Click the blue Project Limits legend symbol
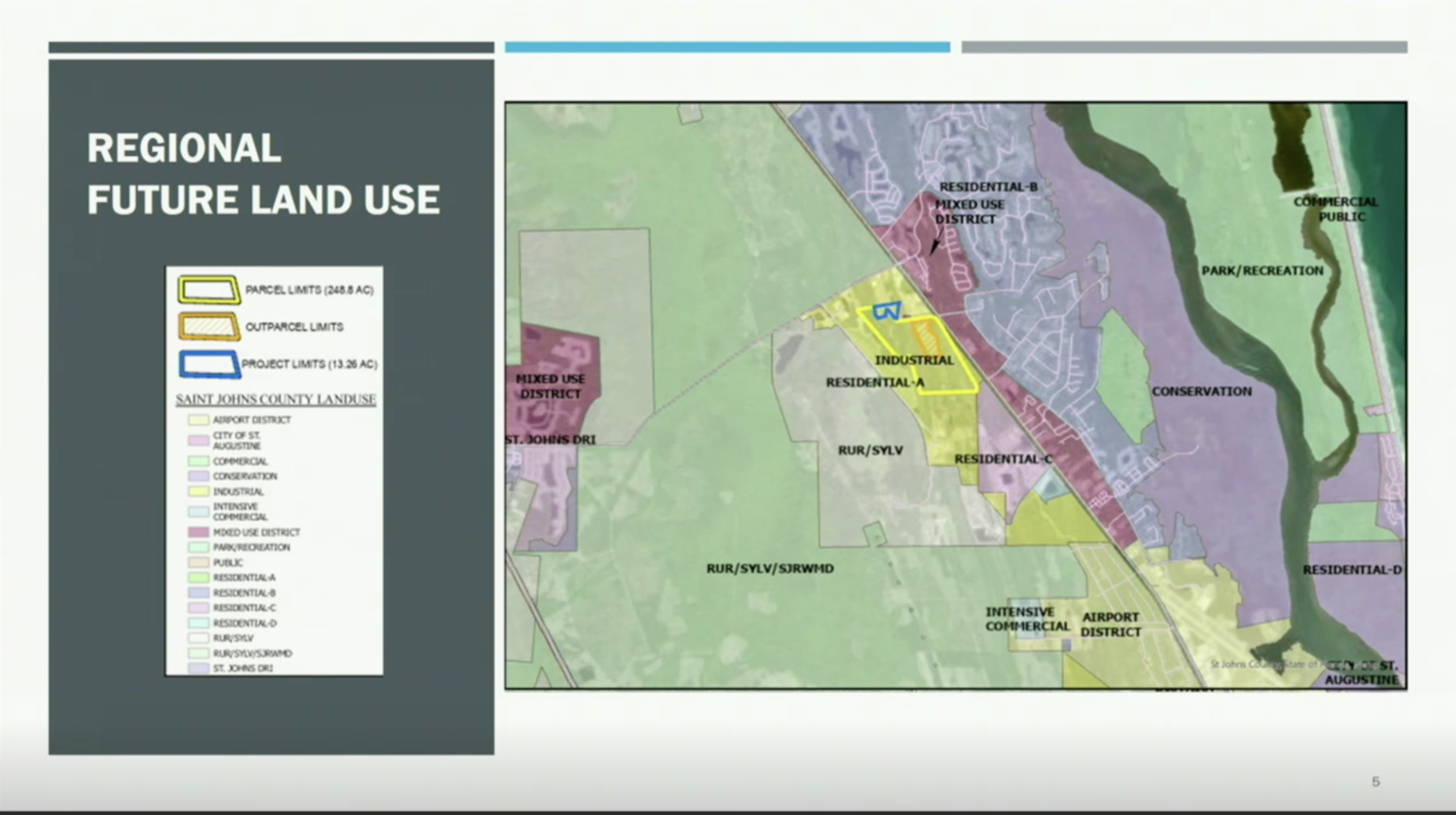The height and width of the screenshot is (815, 1456). click(x=209, y=364)
